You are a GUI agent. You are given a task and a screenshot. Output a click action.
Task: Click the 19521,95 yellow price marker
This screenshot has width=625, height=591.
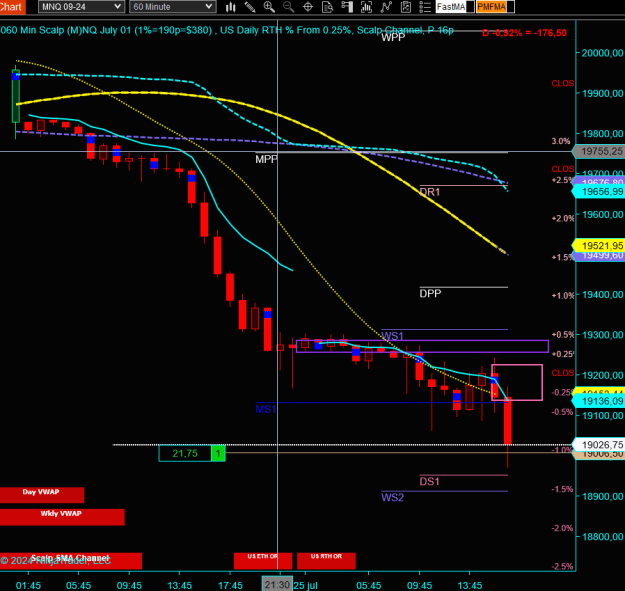(599, 245)
